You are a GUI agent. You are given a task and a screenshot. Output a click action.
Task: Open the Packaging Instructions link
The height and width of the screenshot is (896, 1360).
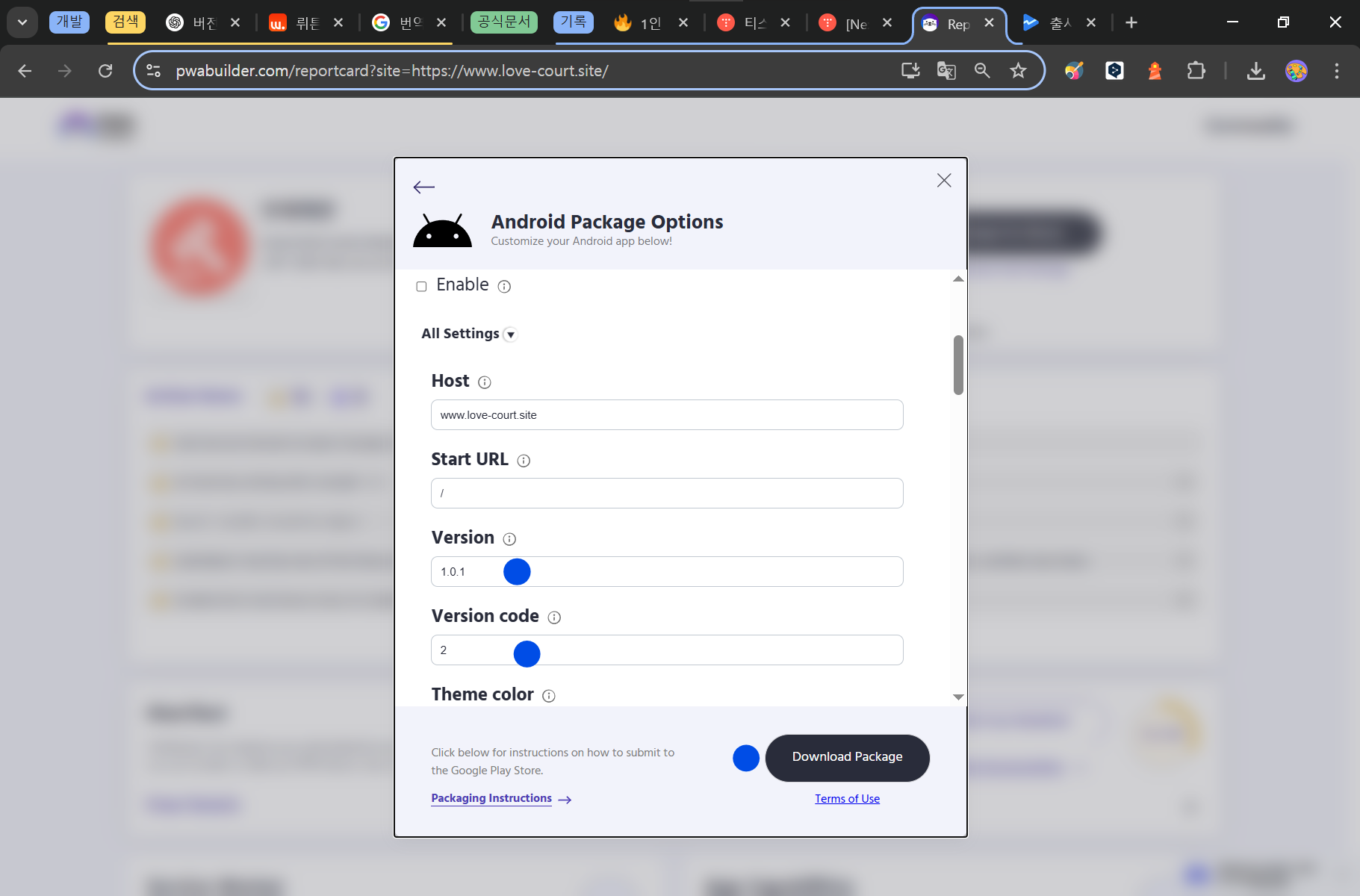[500, 799]
